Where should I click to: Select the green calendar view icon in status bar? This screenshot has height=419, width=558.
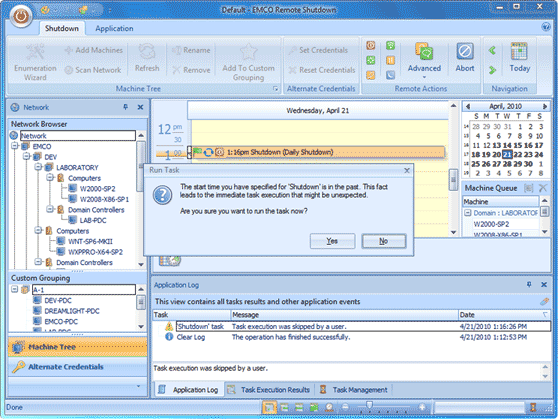(x=314, y=407)
